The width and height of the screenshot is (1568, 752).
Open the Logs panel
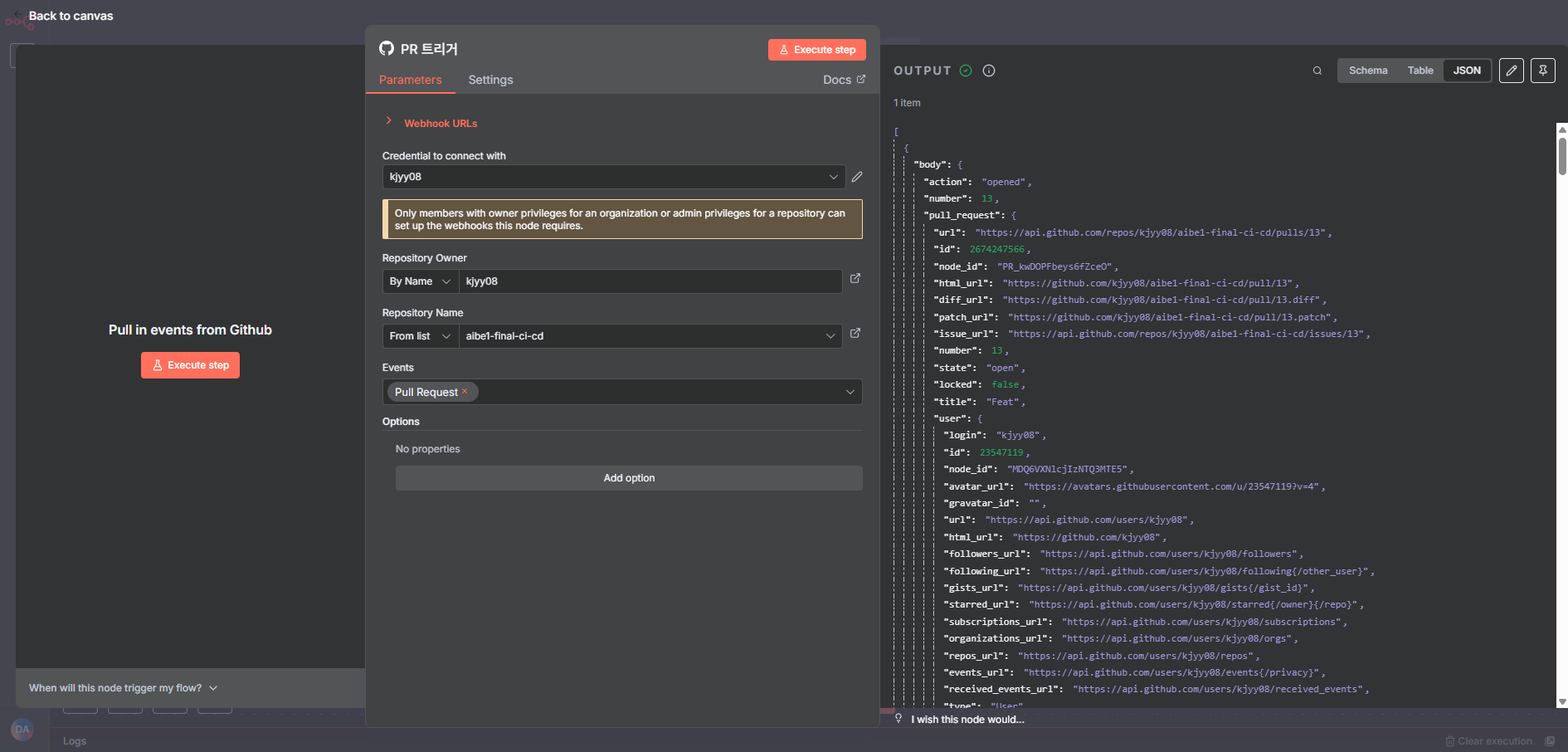(x=75, y=741)
